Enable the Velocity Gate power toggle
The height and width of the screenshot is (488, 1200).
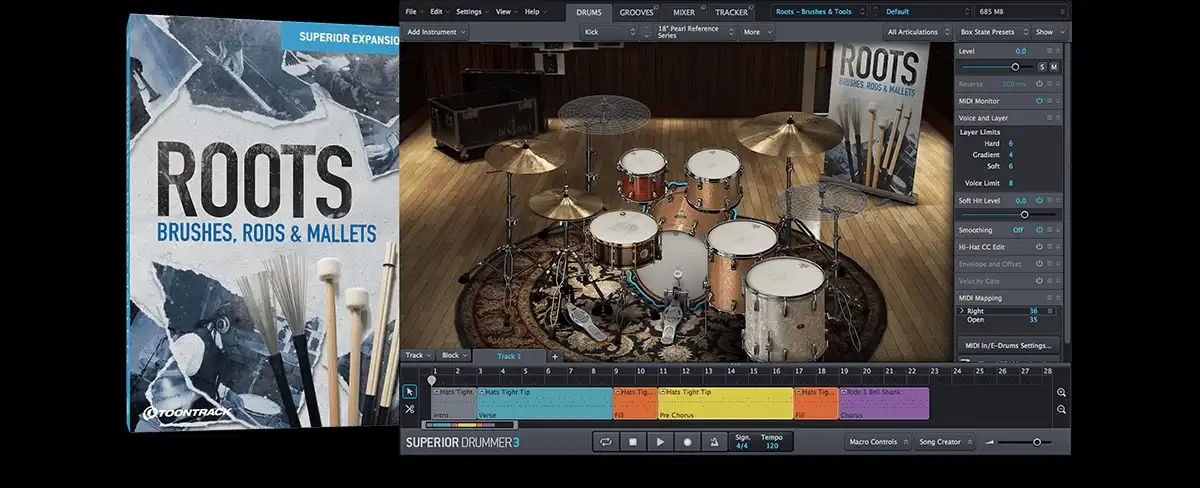[x=1039, y=281]
